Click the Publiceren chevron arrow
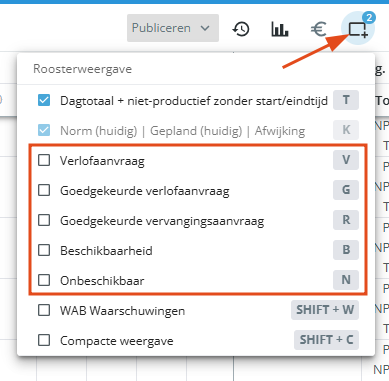The image size is (389, 381). [205, 28]
